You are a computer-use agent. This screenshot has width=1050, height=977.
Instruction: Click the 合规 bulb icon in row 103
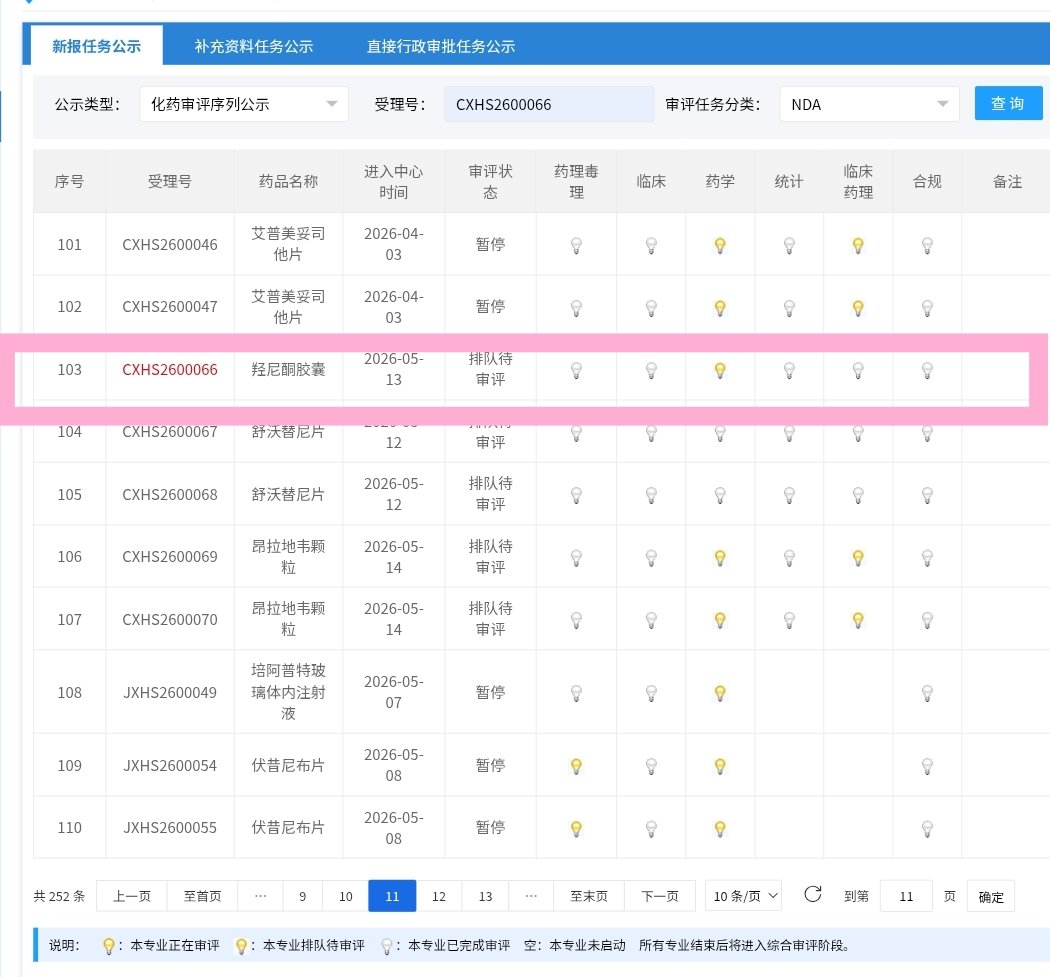click(927, 370)
